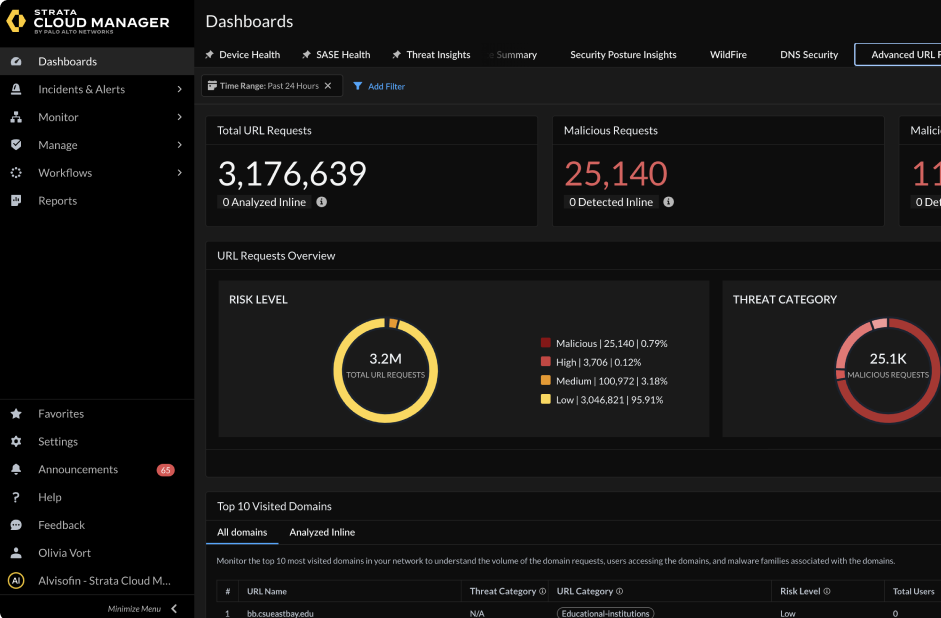Viewport: 941px width, 618px height.
Task: Click the Strata Cloud Manager logo
Action: click(88, 22)
